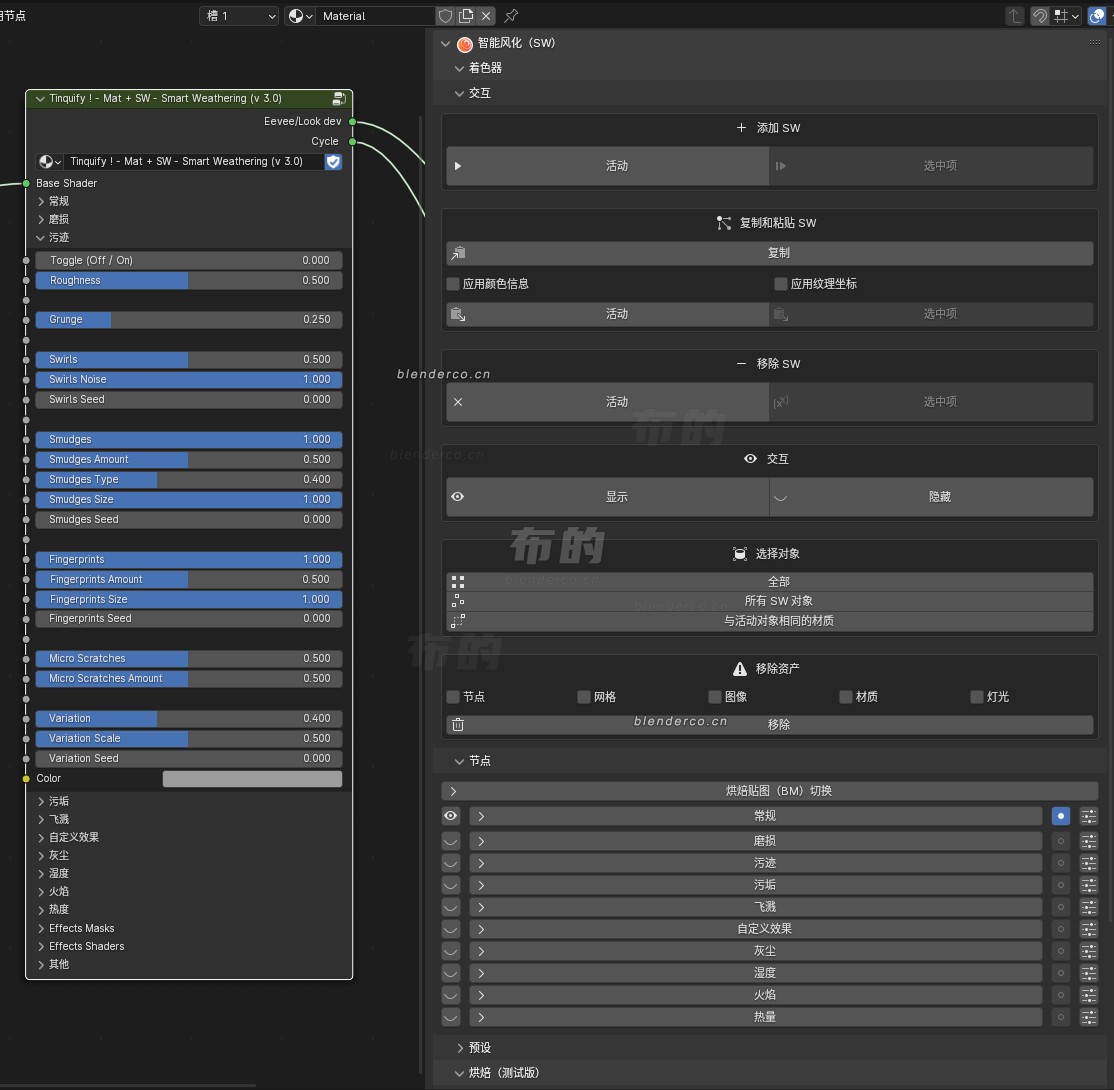Click the Smart Weathering panel orange icon
The image size is (1114, 1090).
click(465, 44)
